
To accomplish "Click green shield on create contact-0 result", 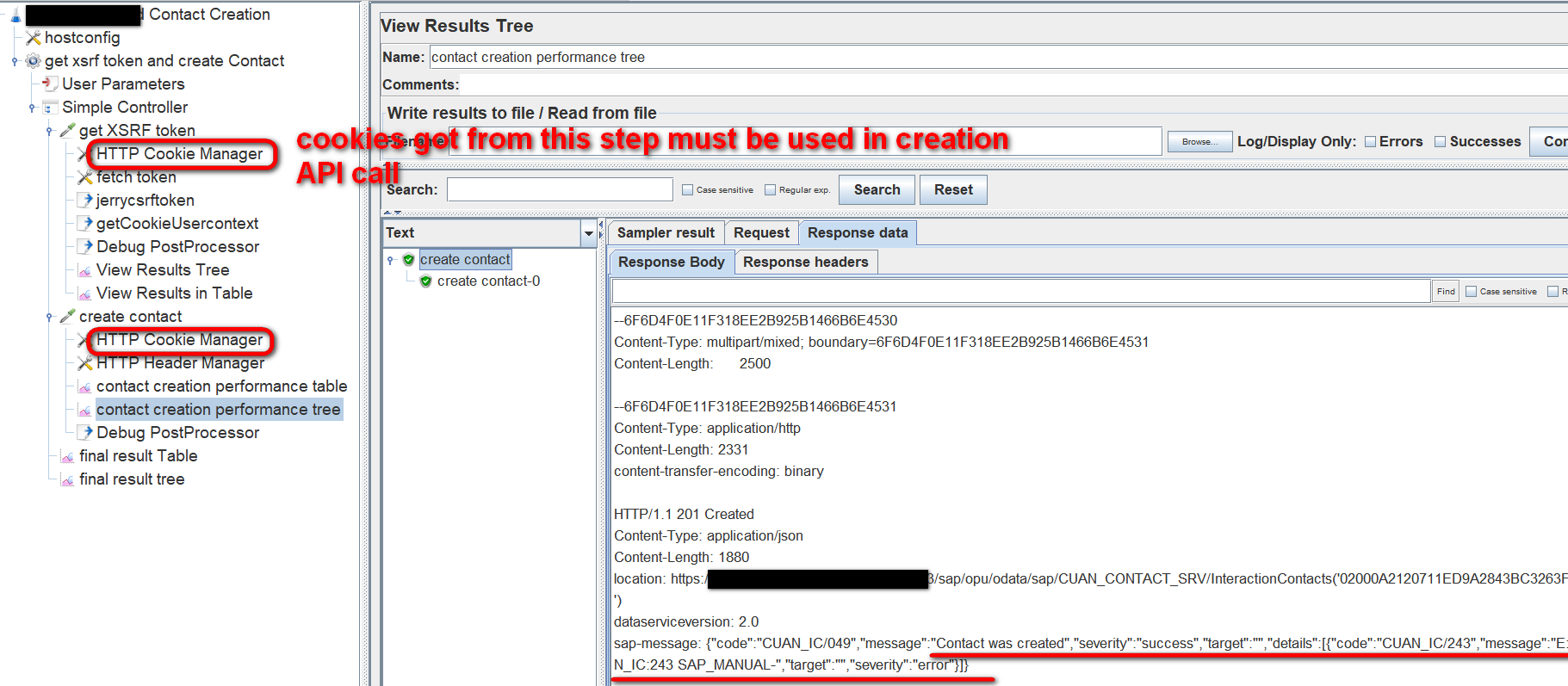I will (426, 281).
